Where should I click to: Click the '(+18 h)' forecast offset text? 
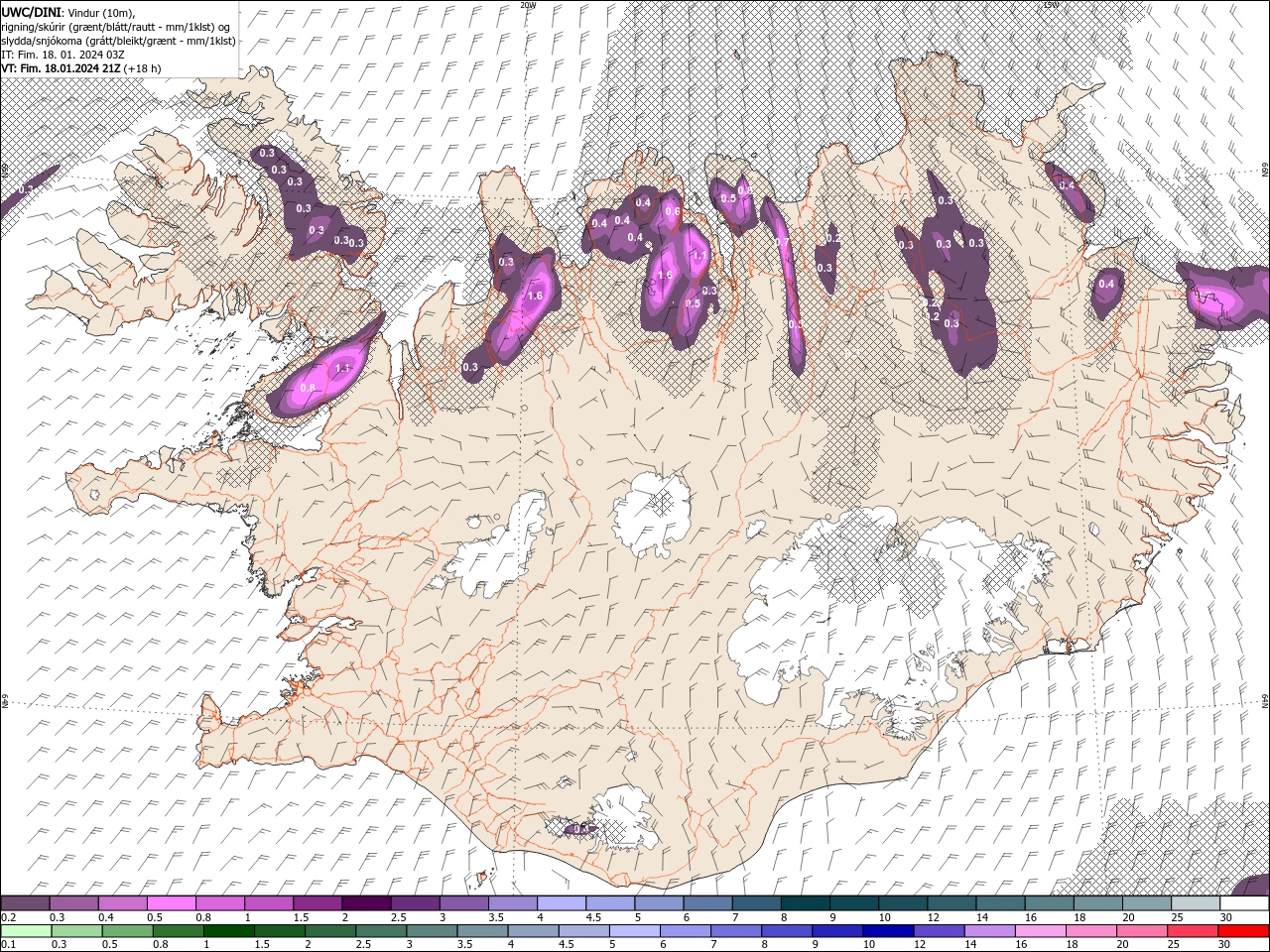pos(143,68)
